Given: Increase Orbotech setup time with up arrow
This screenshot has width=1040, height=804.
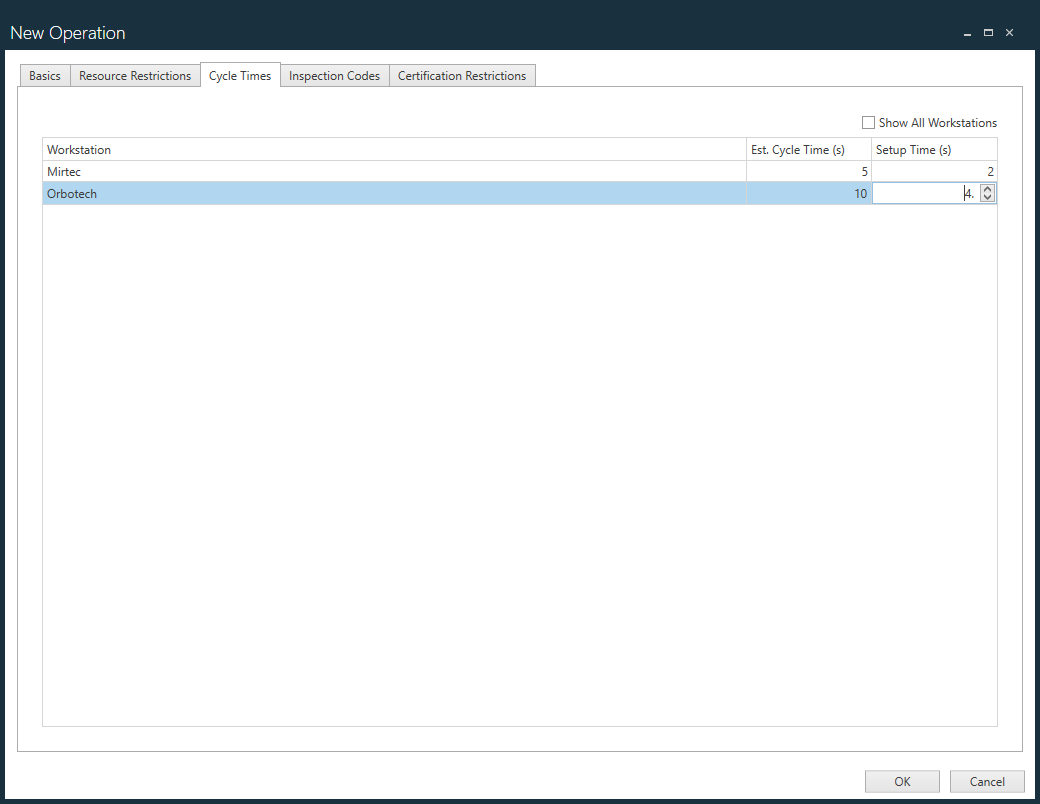Looking at the screenshot, I should coord(988,190).
